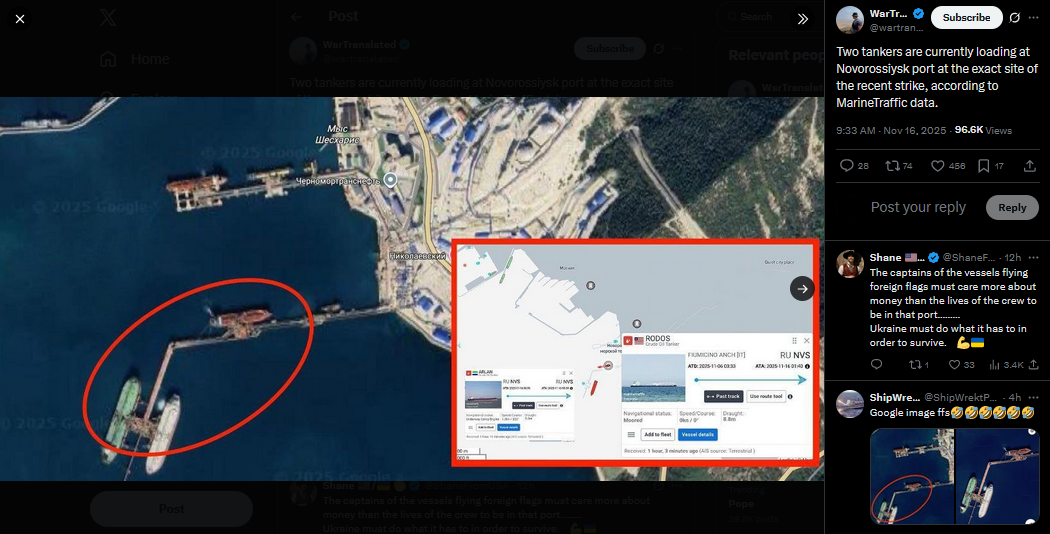Share the main post

(x=1030, y=166)
